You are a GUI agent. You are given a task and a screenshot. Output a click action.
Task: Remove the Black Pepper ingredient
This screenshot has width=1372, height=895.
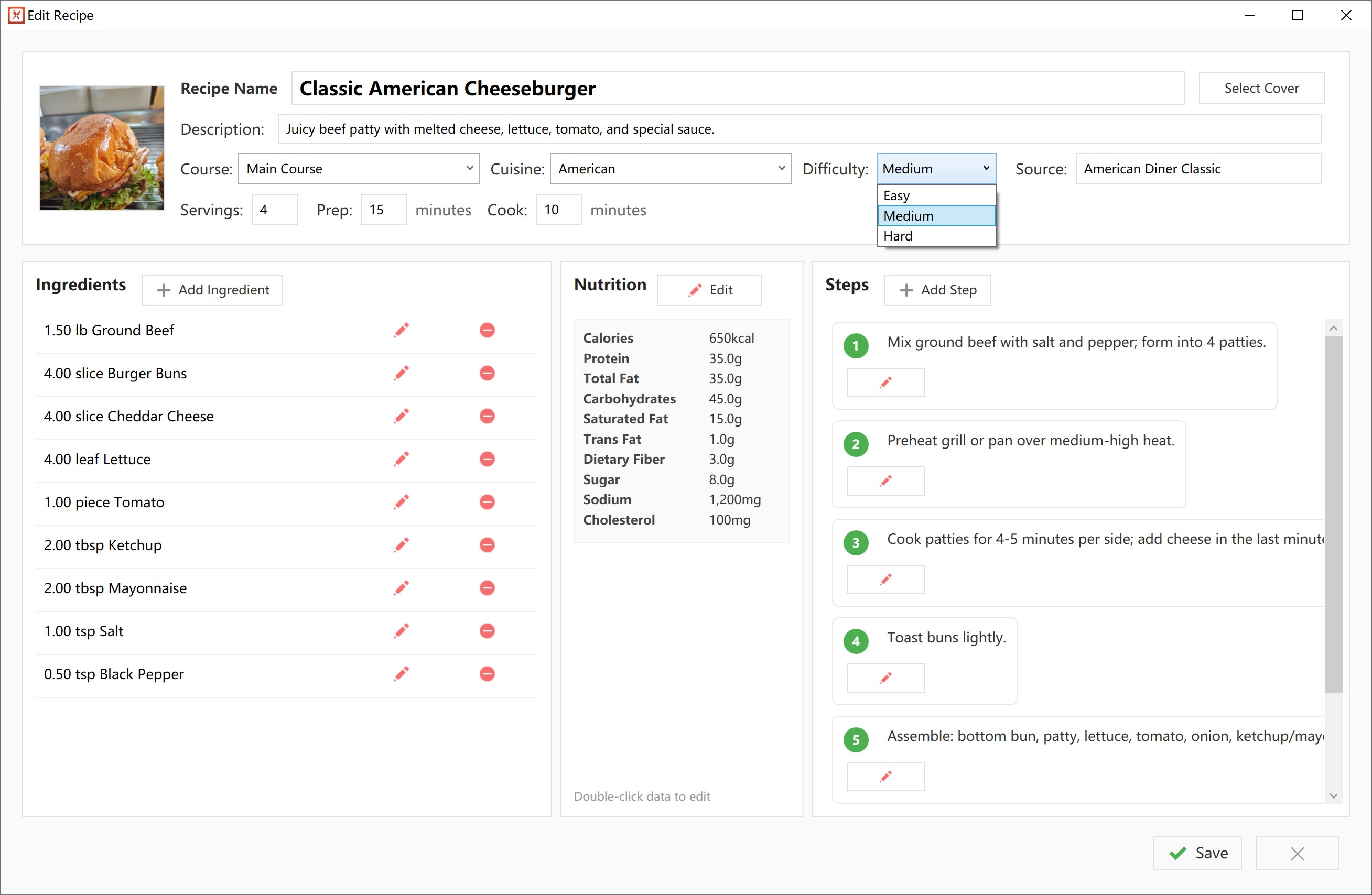pyautogui.click(x=487, y=674)
